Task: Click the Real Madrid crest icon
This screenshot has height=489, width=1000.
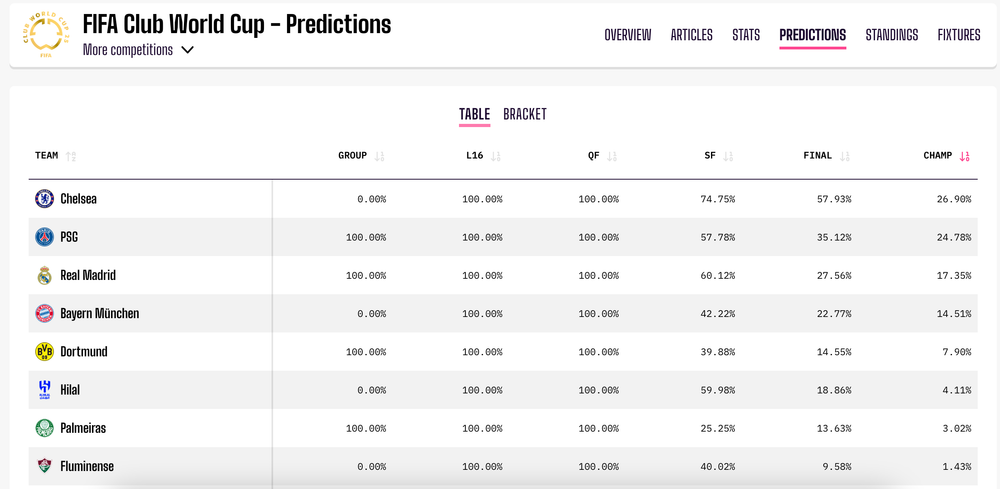Action: point(44,275)
